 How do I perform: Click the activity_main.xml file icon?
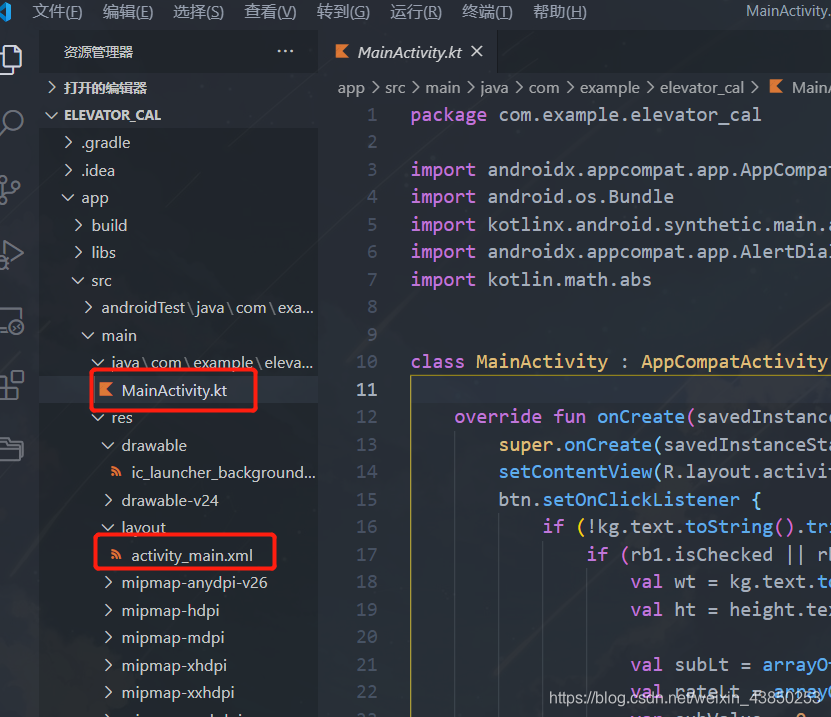pos(116,554)
